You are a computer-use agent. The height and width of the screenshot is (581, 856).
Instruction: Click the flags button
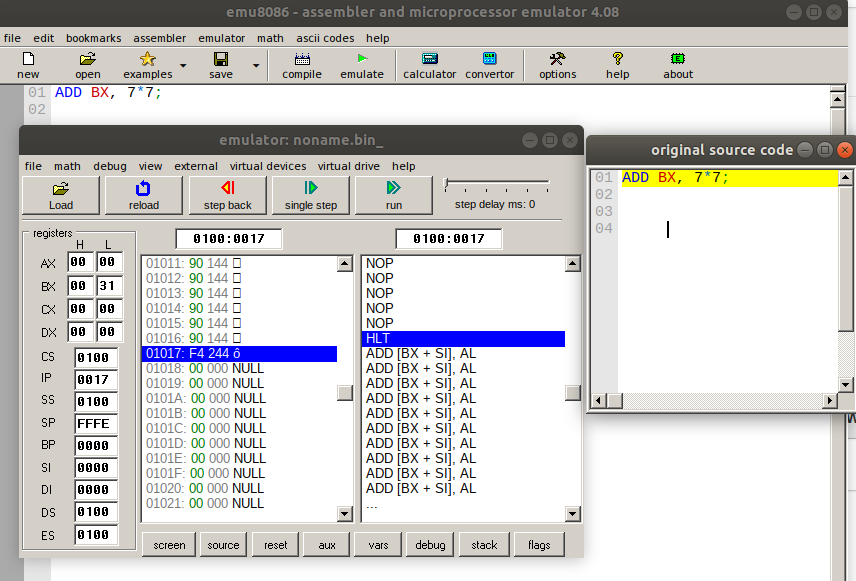(x=539, y=545)
